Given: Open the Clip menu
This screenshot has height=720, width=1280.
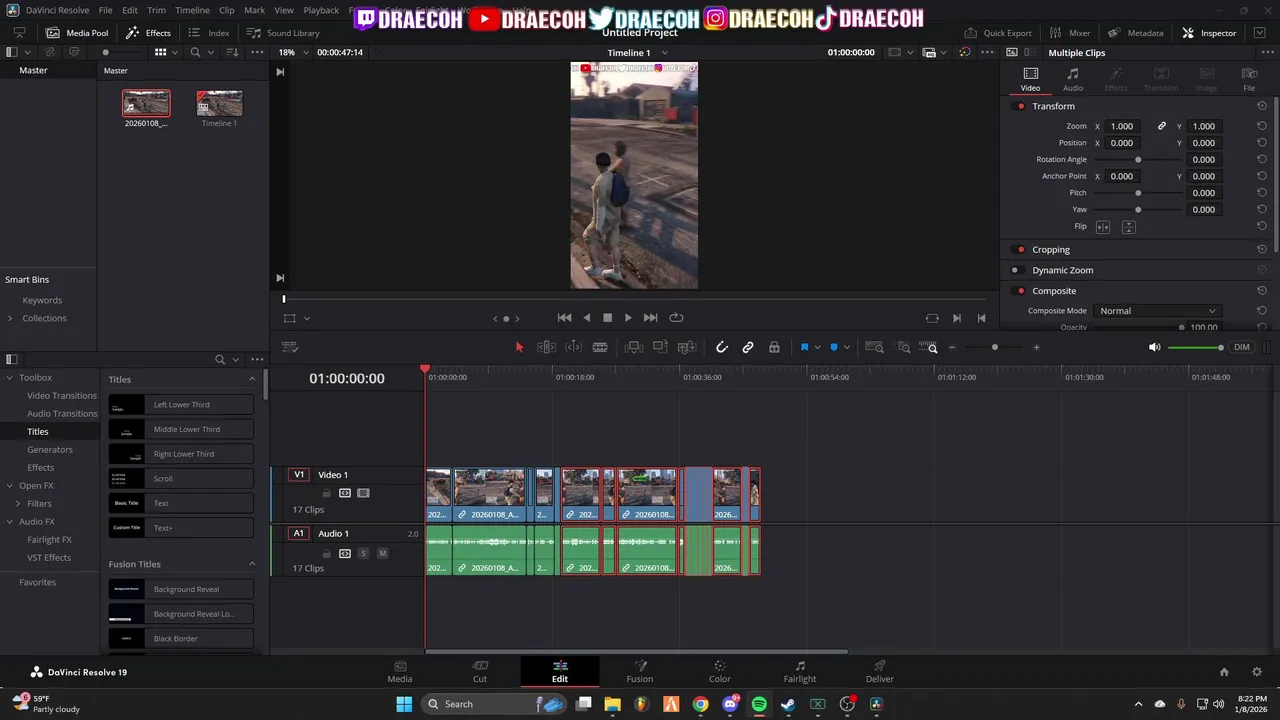Looking at the screenshot, I should (227, 10).
